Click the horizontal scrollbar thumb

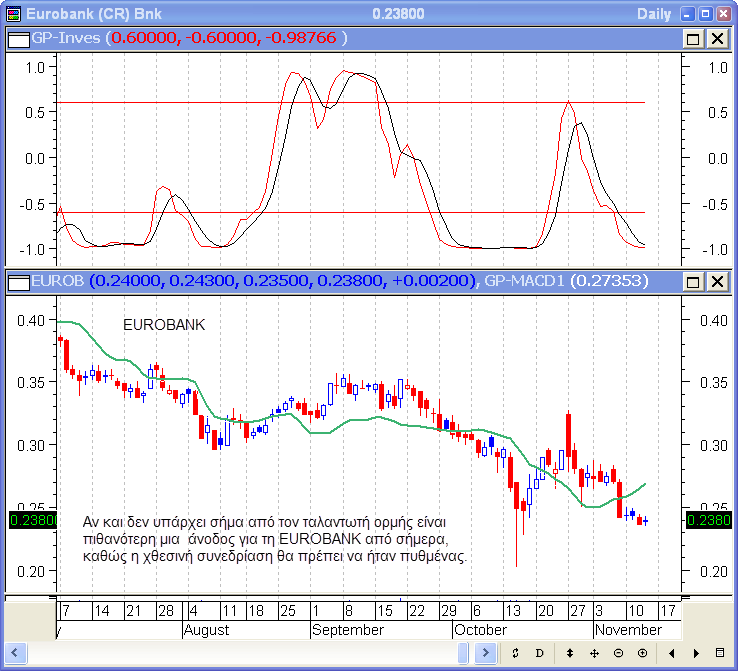tap(465, 653)
